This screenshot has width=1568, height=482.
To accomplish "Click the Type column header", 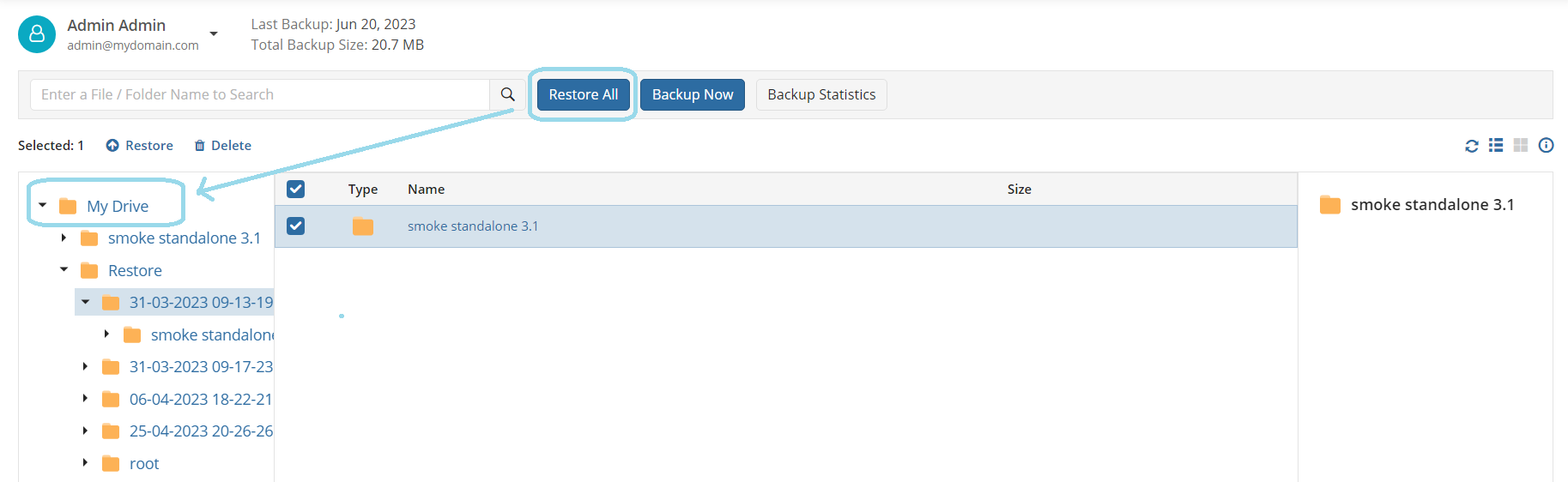I will 363,190.
